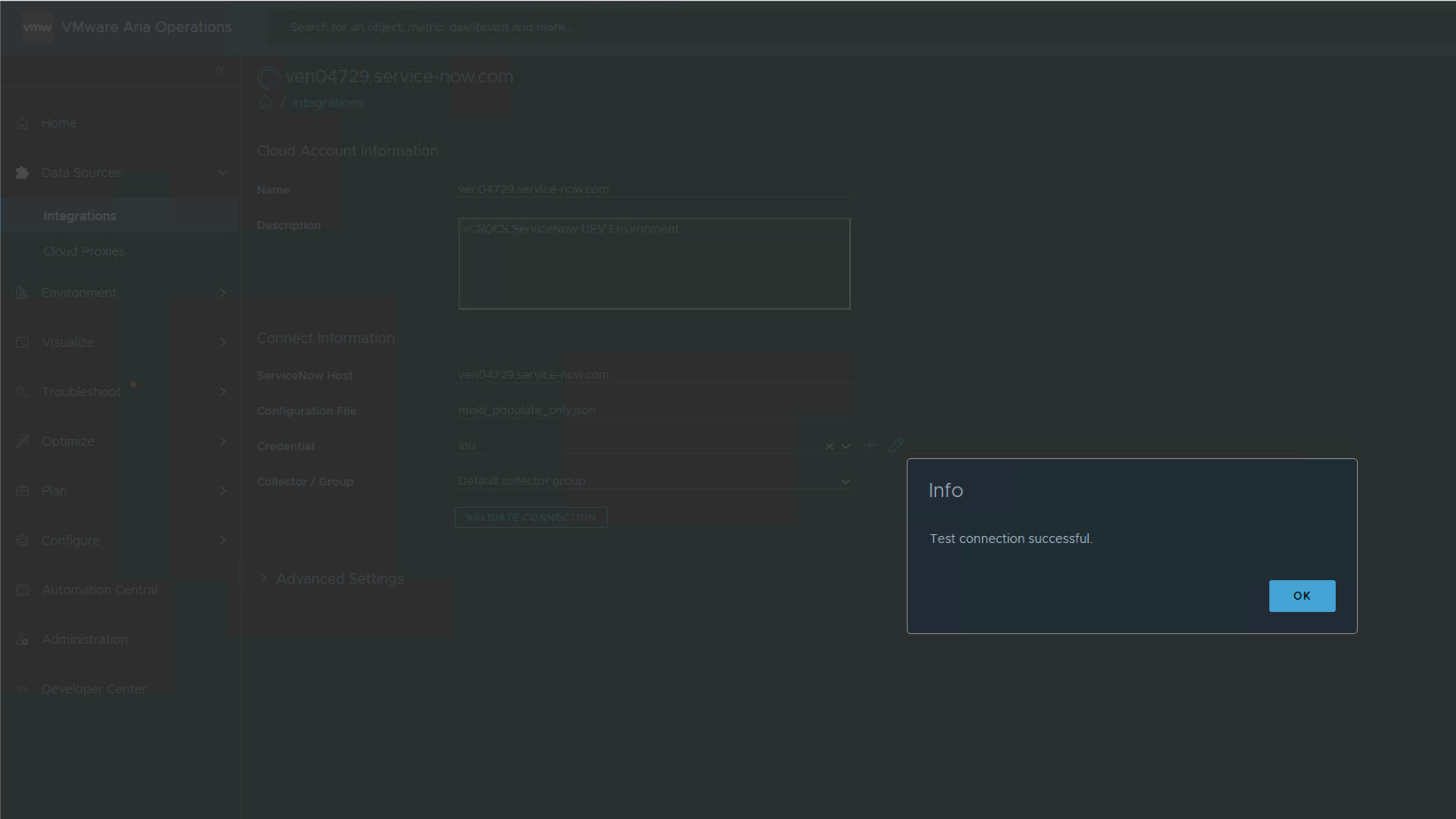Open the Credential dropdown arrow
This screenshot has height=819, width=1456.
(846, 447)
